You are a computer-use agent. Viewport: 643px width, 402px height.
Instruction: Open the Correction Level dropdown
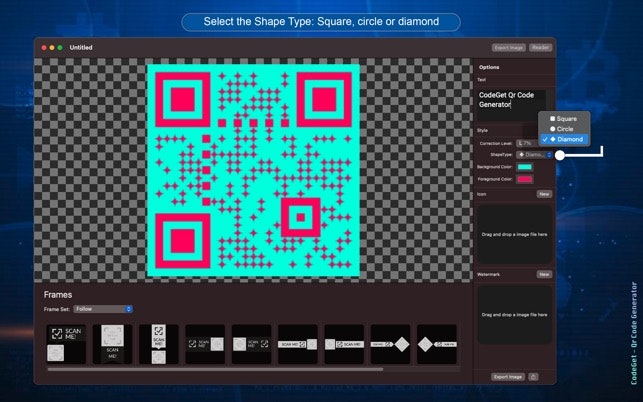click(x=529, y=143)
